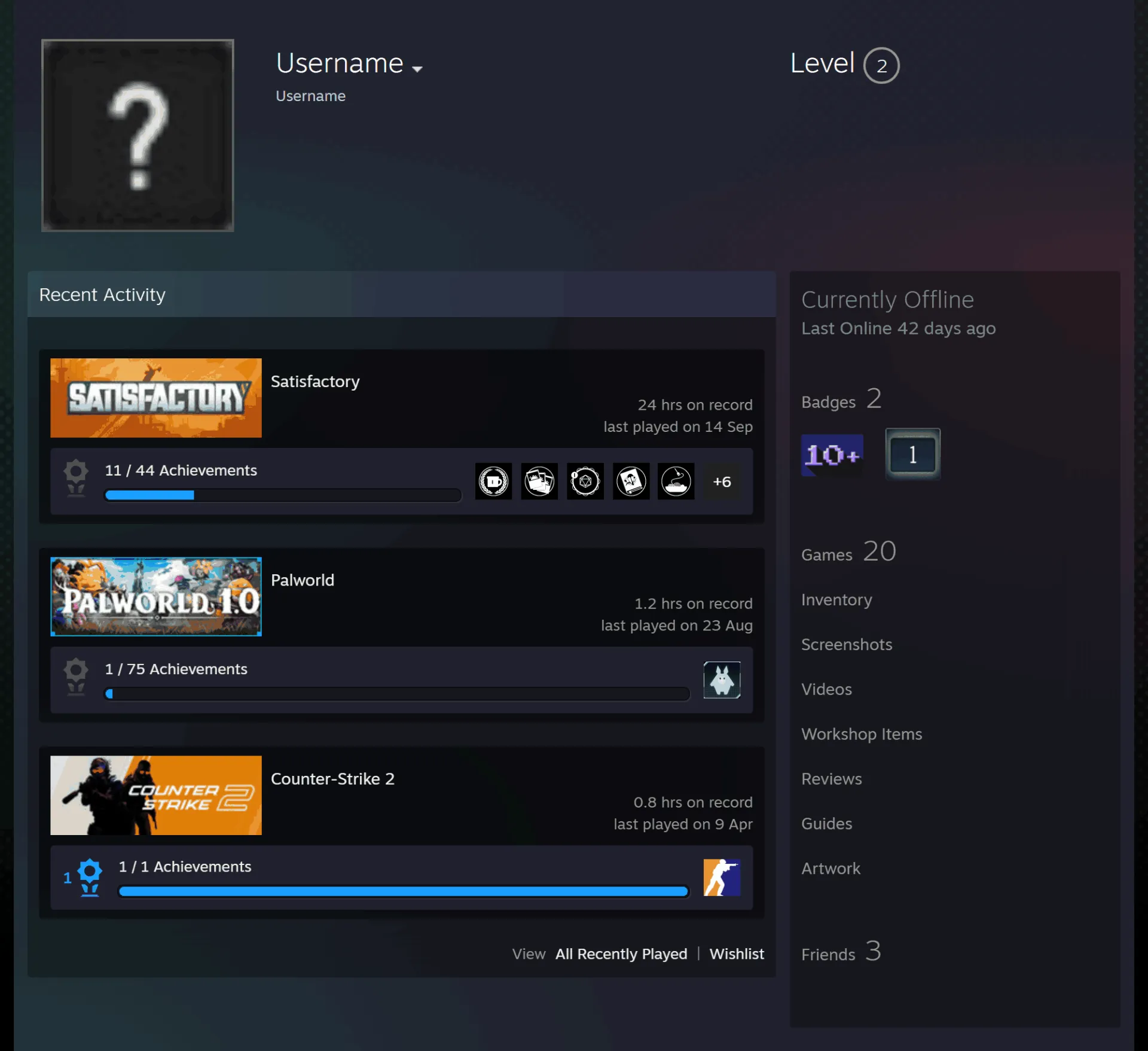The height and width of the screenshot is (1051, 1148).
Task: Click the Level label in the header
Action: coord(823,63)
